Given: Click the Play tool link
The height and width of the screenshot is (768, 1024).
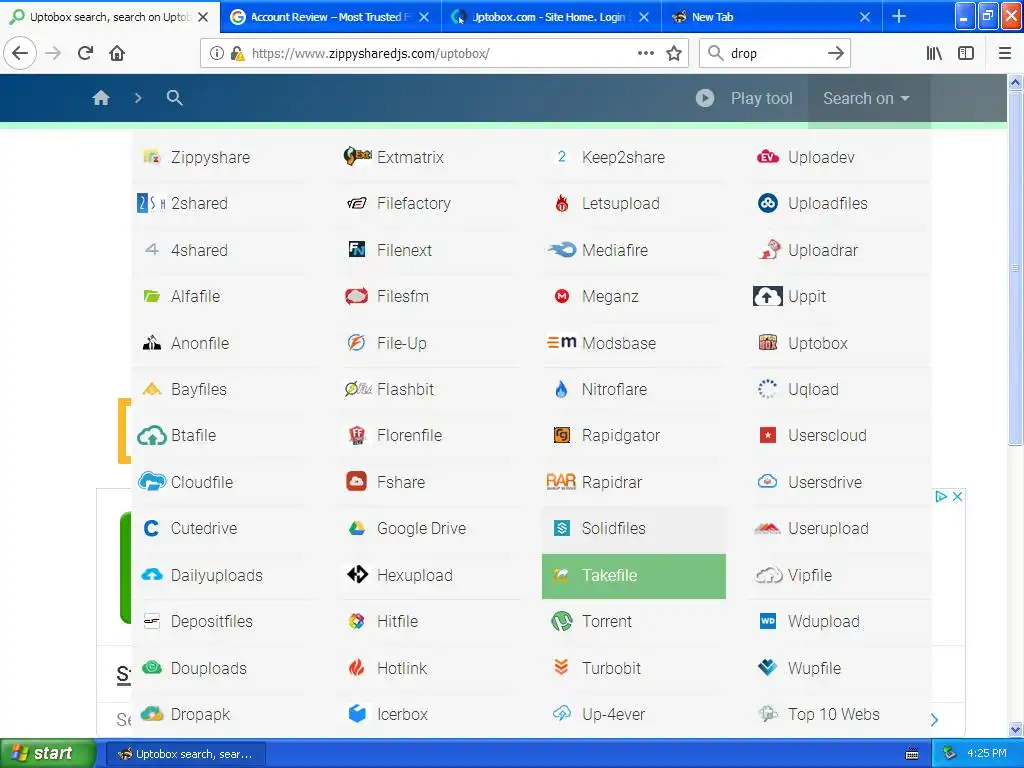Looking at the screenshot, I should [761, 99].
